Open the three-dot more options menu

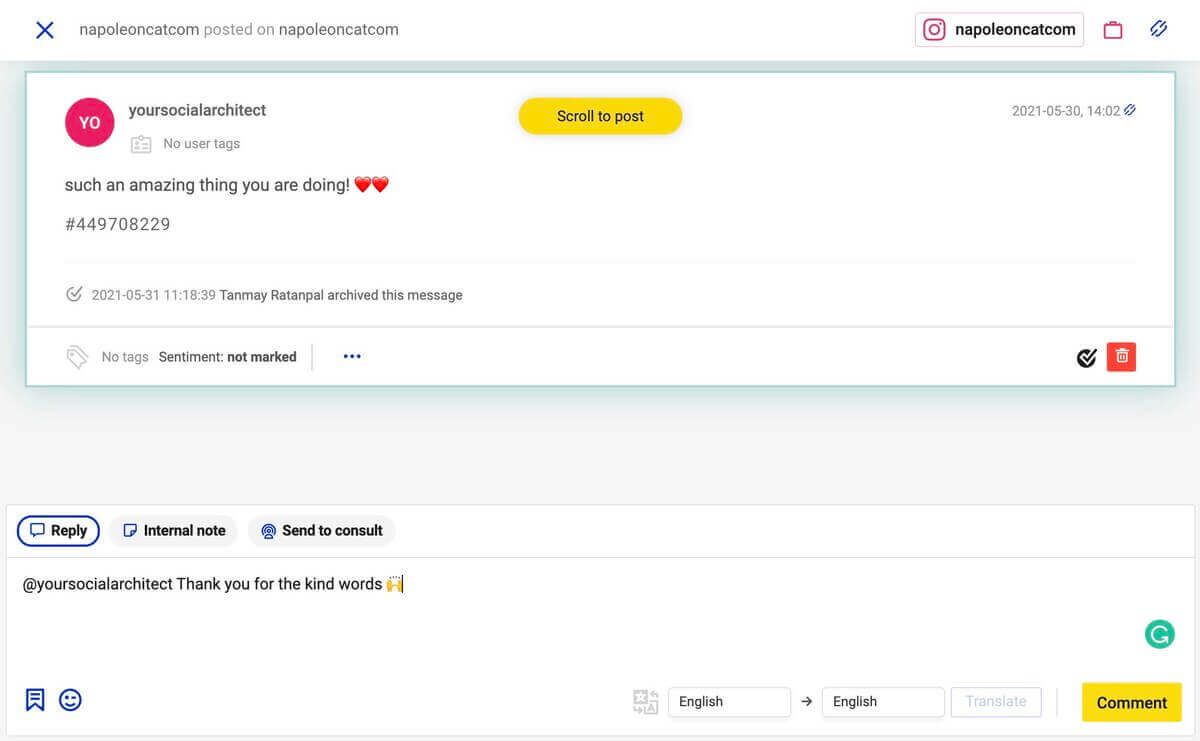pyautogui.click(x=352, y=356)
